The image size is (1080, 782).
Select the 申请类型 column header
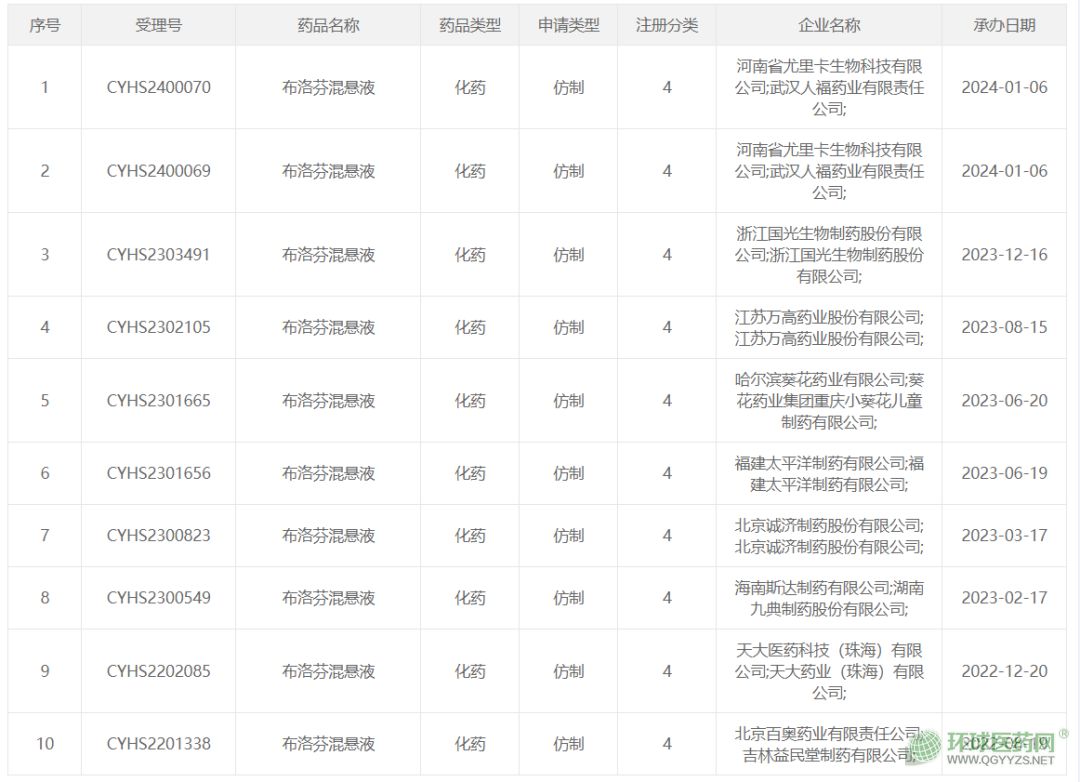pos(568,26)
